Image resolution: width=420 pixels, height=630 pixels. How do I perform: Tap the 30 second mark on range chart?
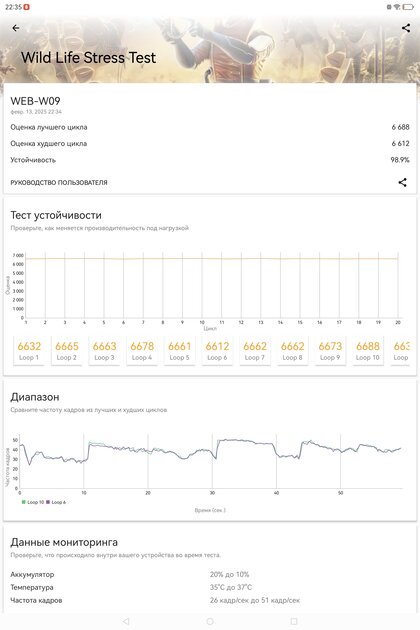point(212,493)
